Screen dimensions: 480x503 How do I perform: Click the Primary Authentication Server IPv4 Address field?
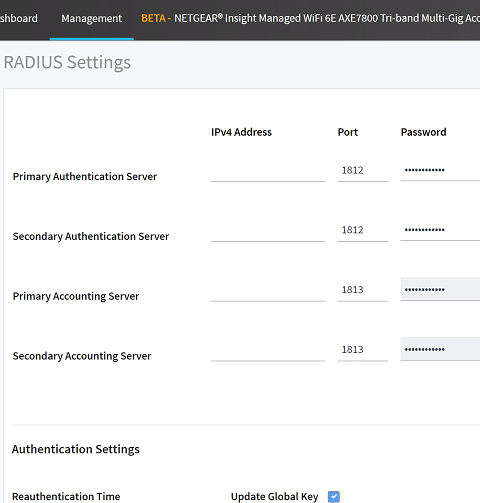click(268, 171)
